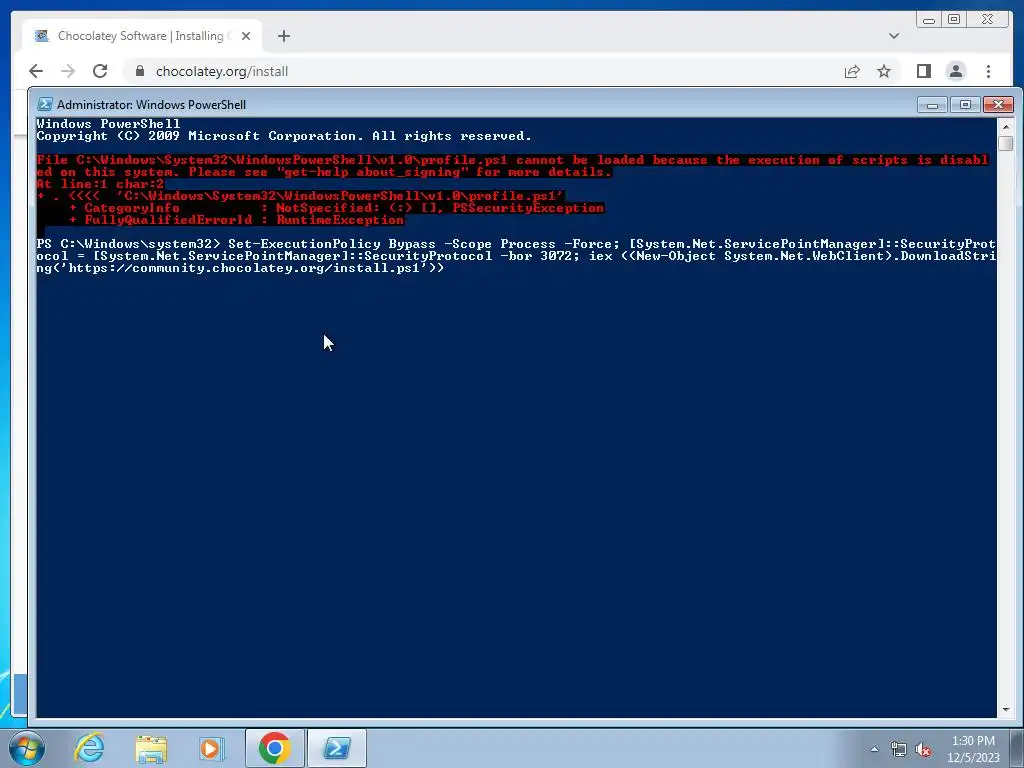Click 'https://community.chocolatey.org/install.ps1' URL text

pyautogui.click(x=244, y=268)
